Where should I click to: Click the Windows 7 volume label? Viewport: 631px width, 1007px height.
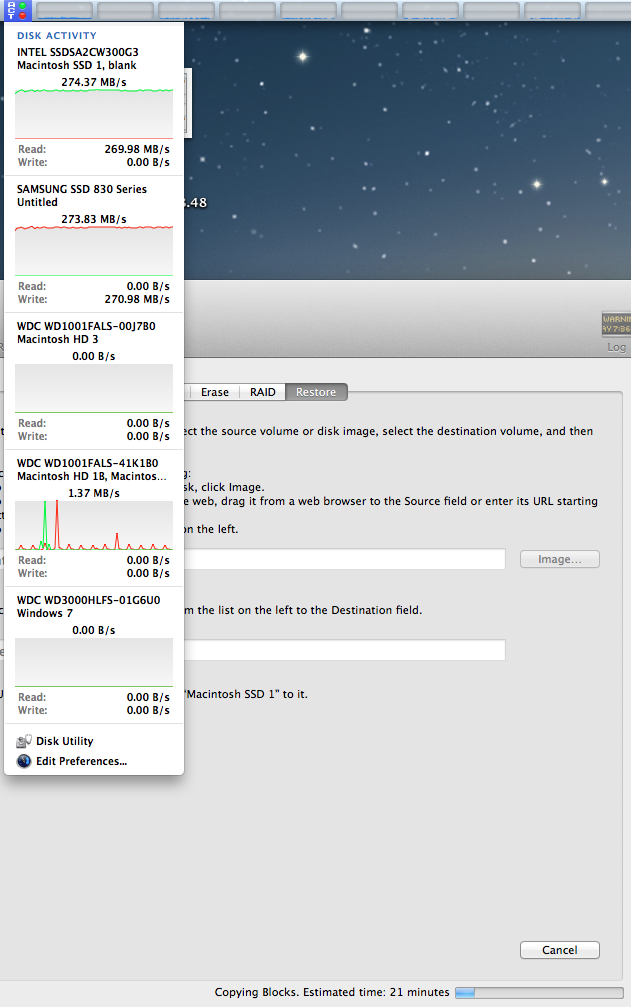(45, 613)
